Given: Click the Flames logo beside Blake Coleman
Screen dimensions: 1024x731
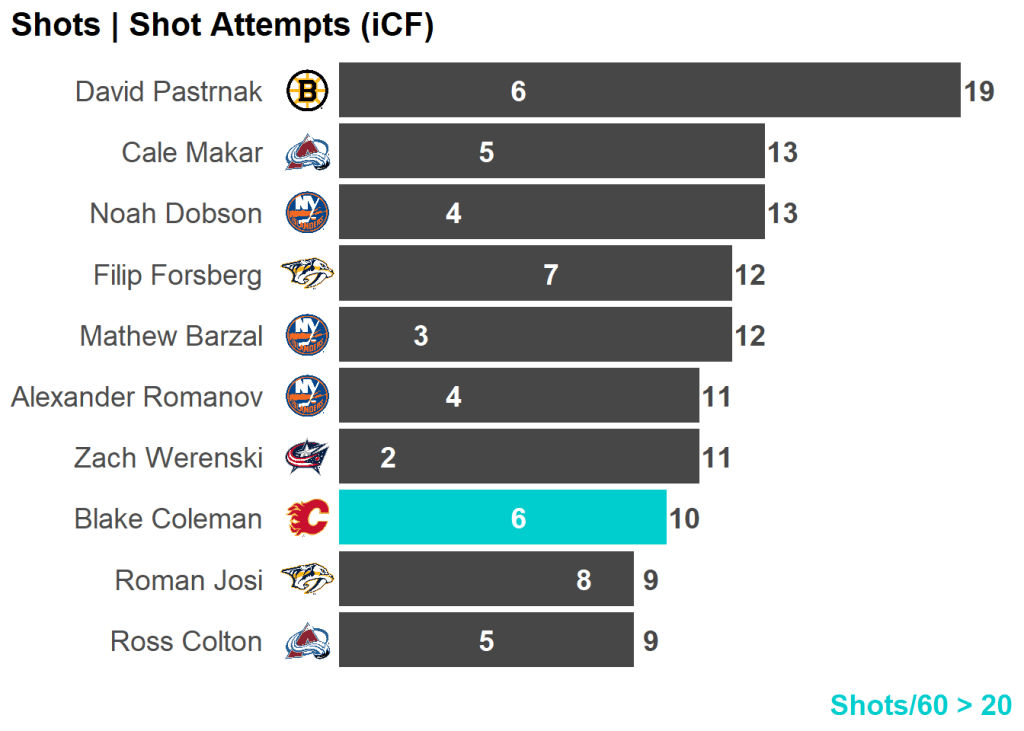Looking at the screenshot, I should [x=307, y=519].
